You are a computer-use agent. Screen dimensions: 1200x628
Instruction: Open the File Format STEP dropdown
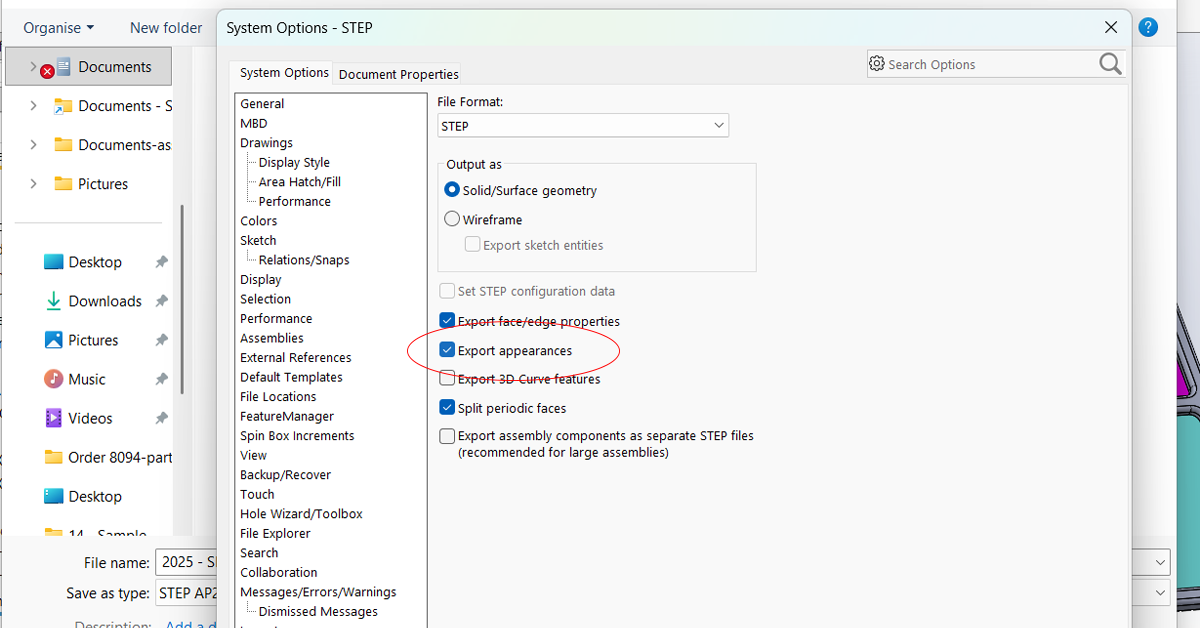click(583, 126)
